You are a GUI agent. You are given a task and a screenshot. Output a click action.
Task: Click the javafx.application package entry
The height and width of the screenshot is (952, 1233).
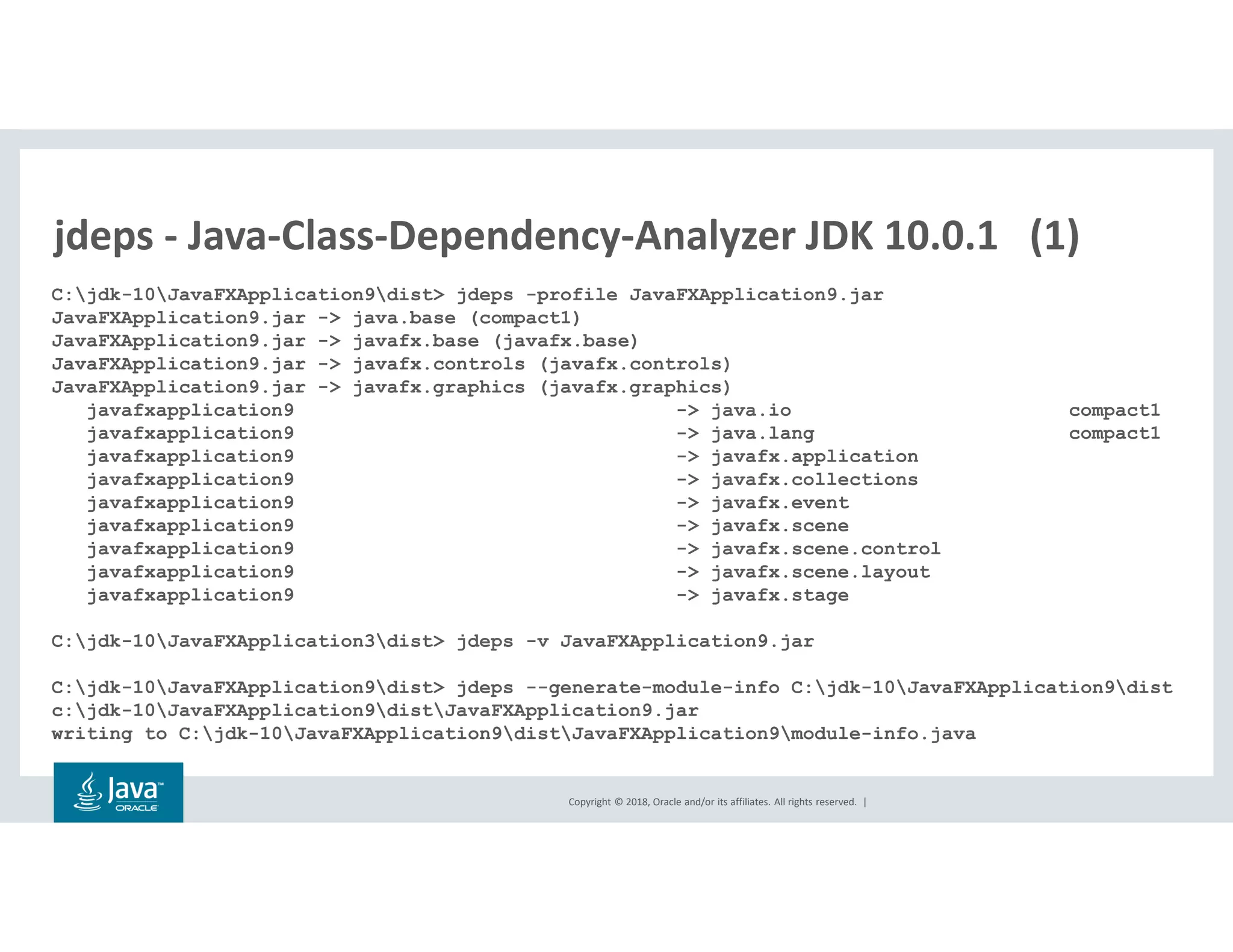pyautogui.click(x=815, y=456)
